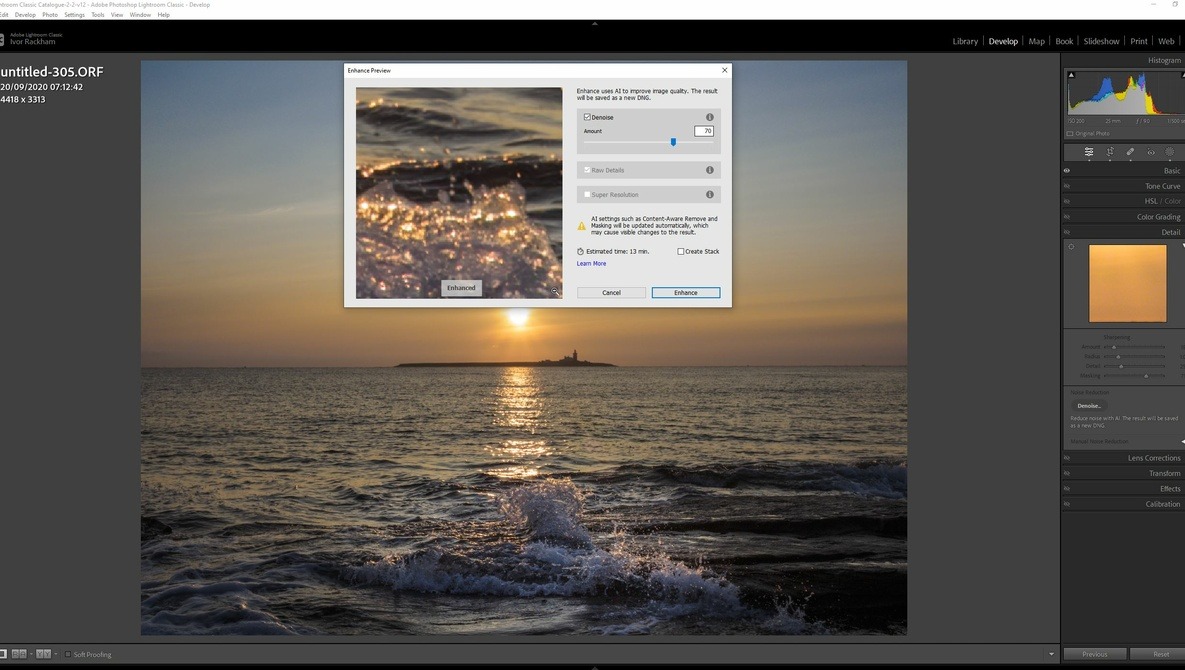Toggle the Soft Proofing checkbox
1185x670 pixels.
coord(68,655)
